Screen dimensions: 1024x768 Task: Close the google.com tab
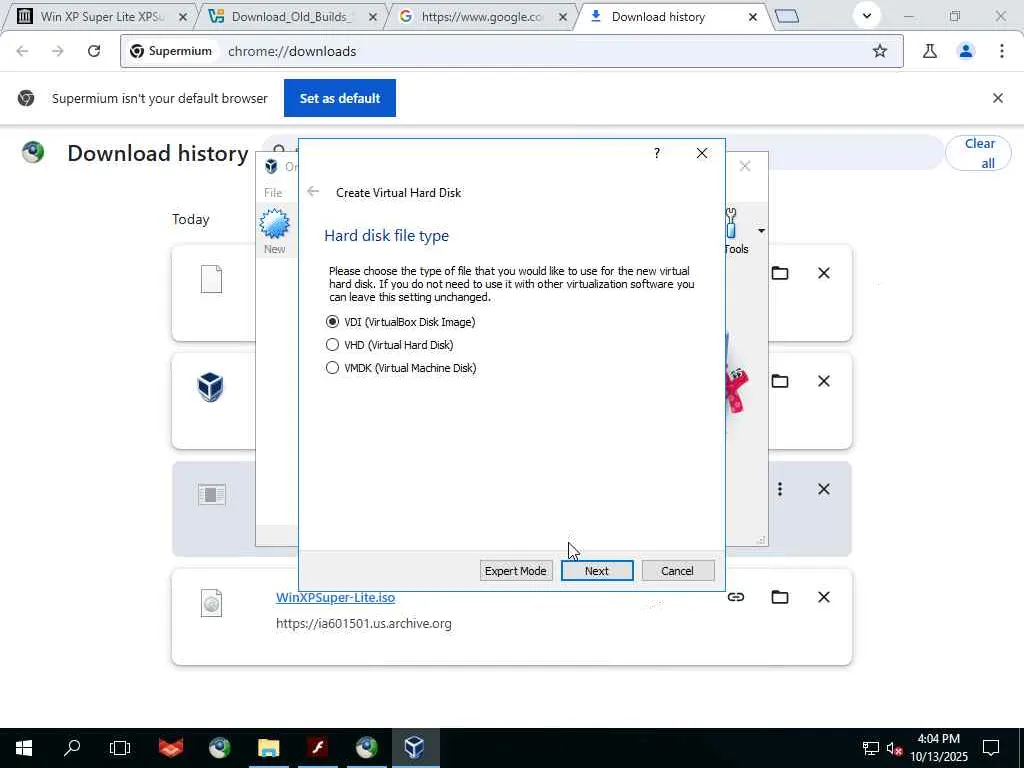point(563,18)
